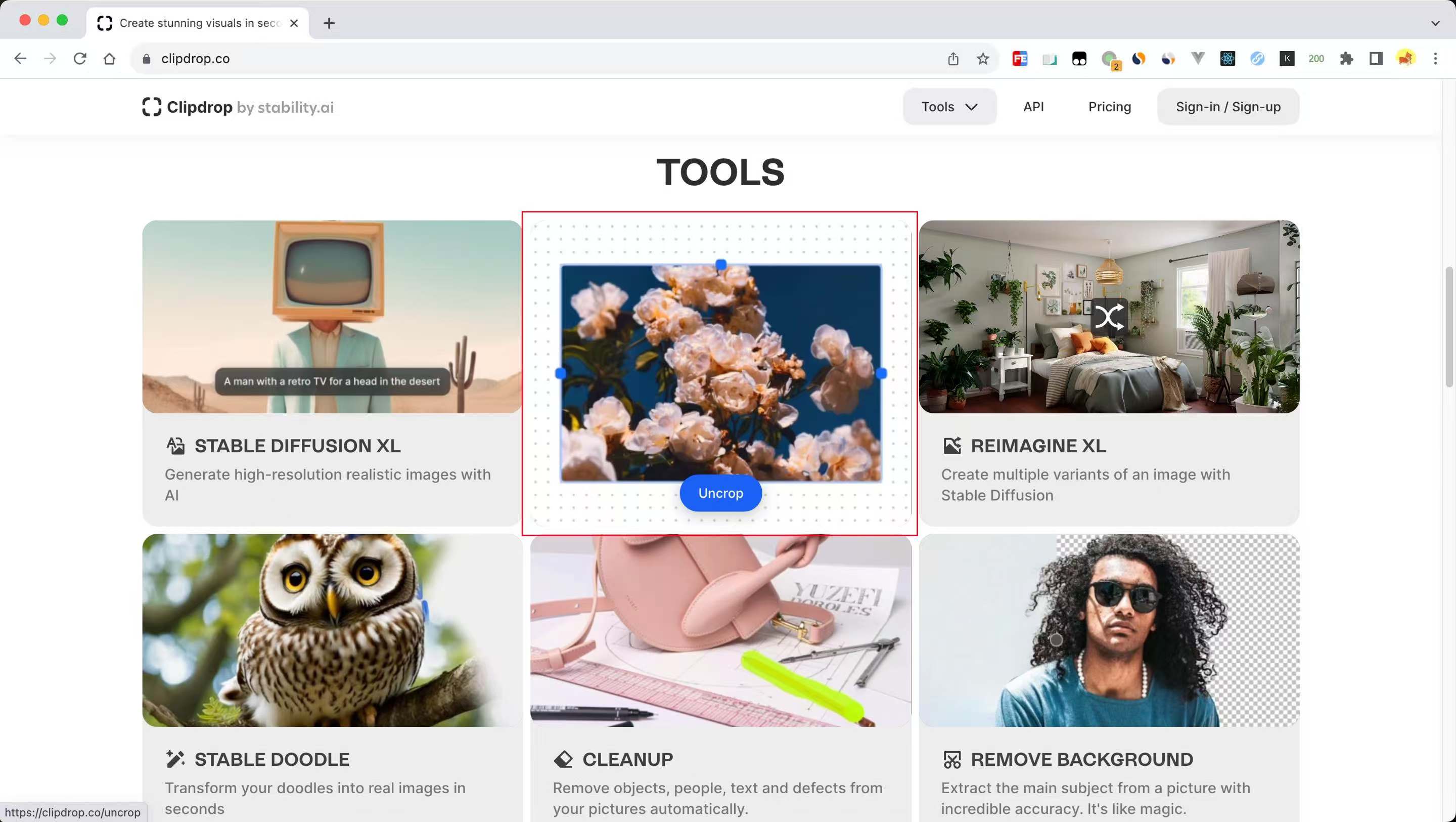Click the Sign-in / Sign-up button
The image size is (1456, 822).
click(1227, 106)
